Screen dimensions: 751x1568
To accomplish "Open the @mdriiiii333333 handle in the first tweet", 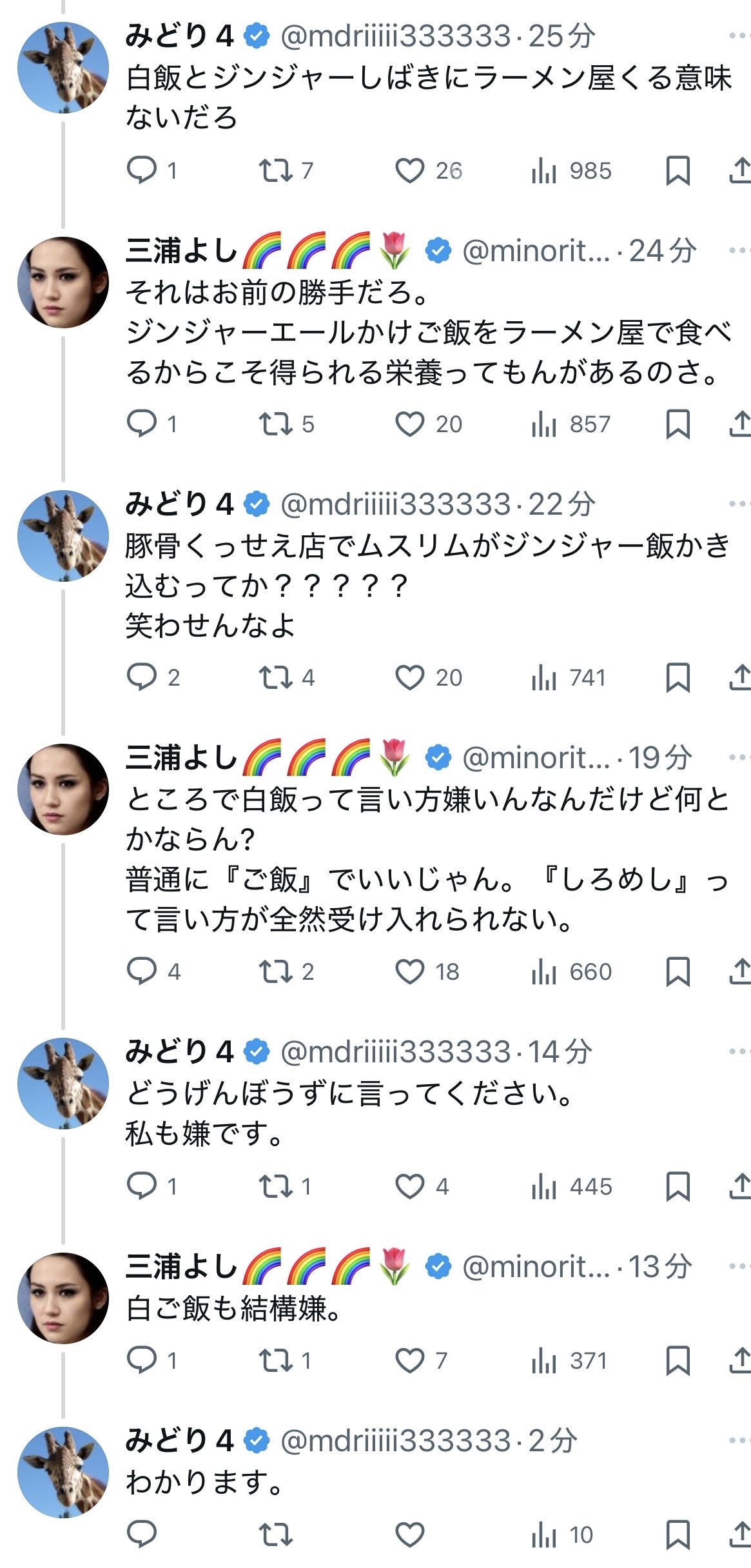I will (x=395, y=36).
